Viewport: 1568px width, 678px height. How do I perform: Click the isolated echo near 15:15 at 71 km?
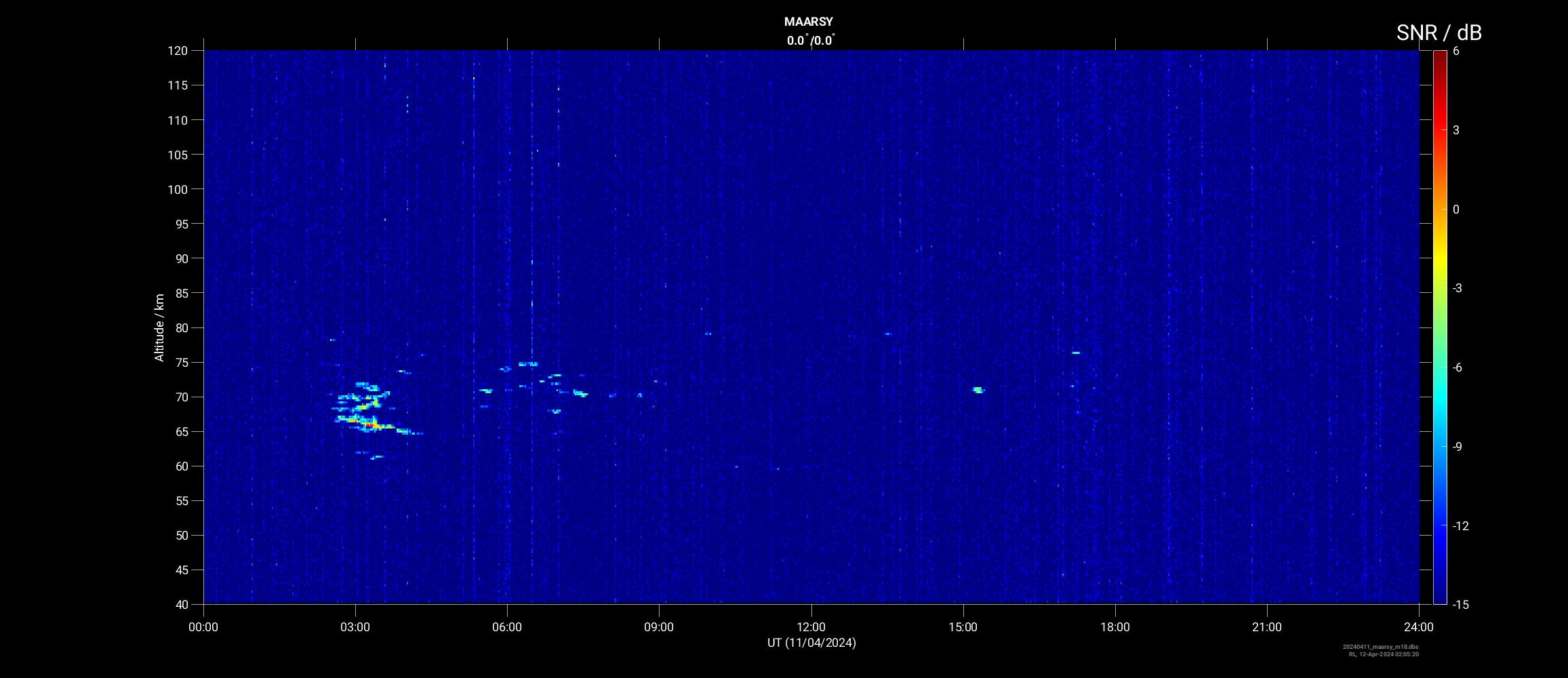[x=978, y=390]
